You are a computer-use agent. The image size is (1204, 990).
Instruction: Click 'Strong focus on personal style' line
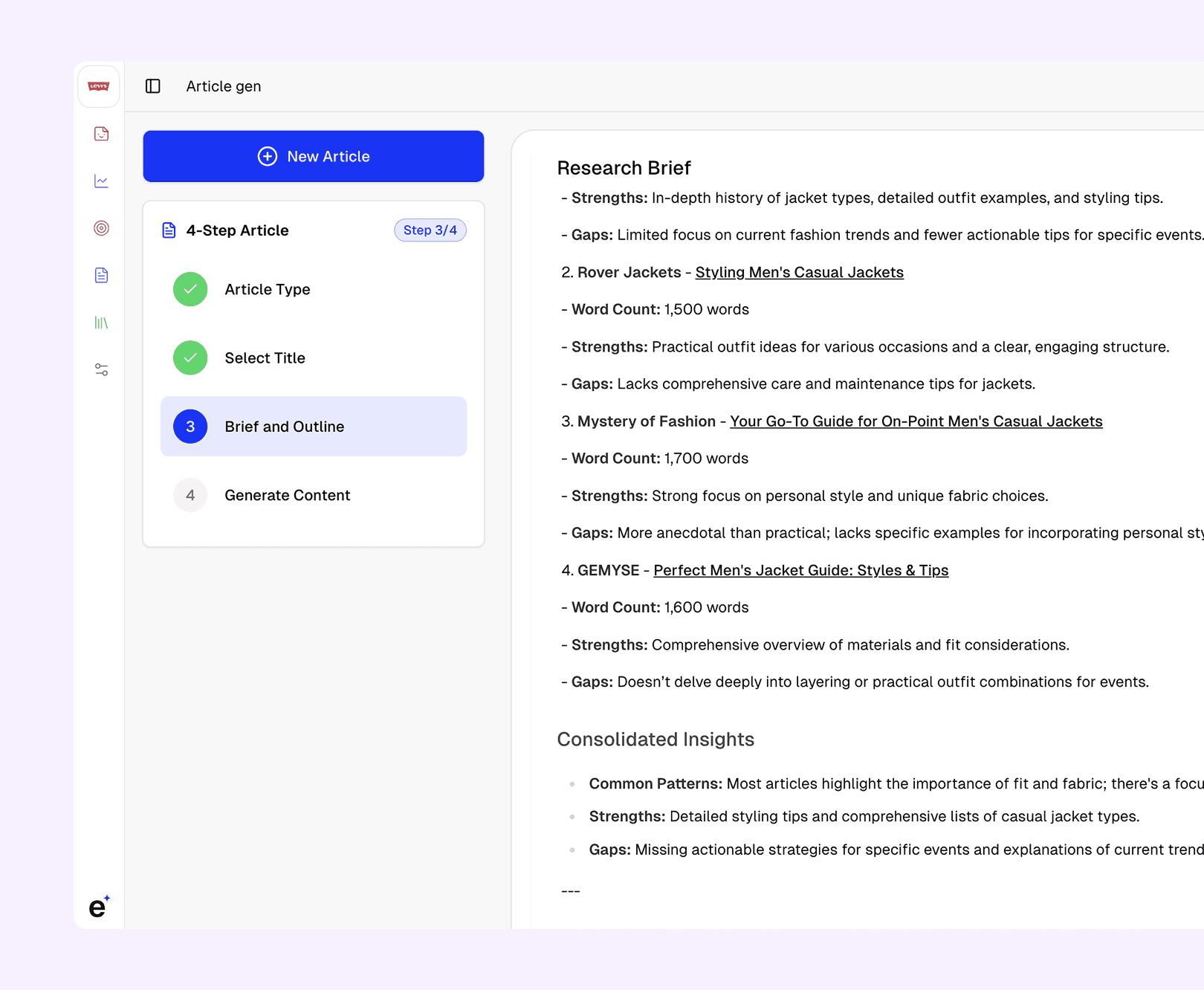point(805,496)
